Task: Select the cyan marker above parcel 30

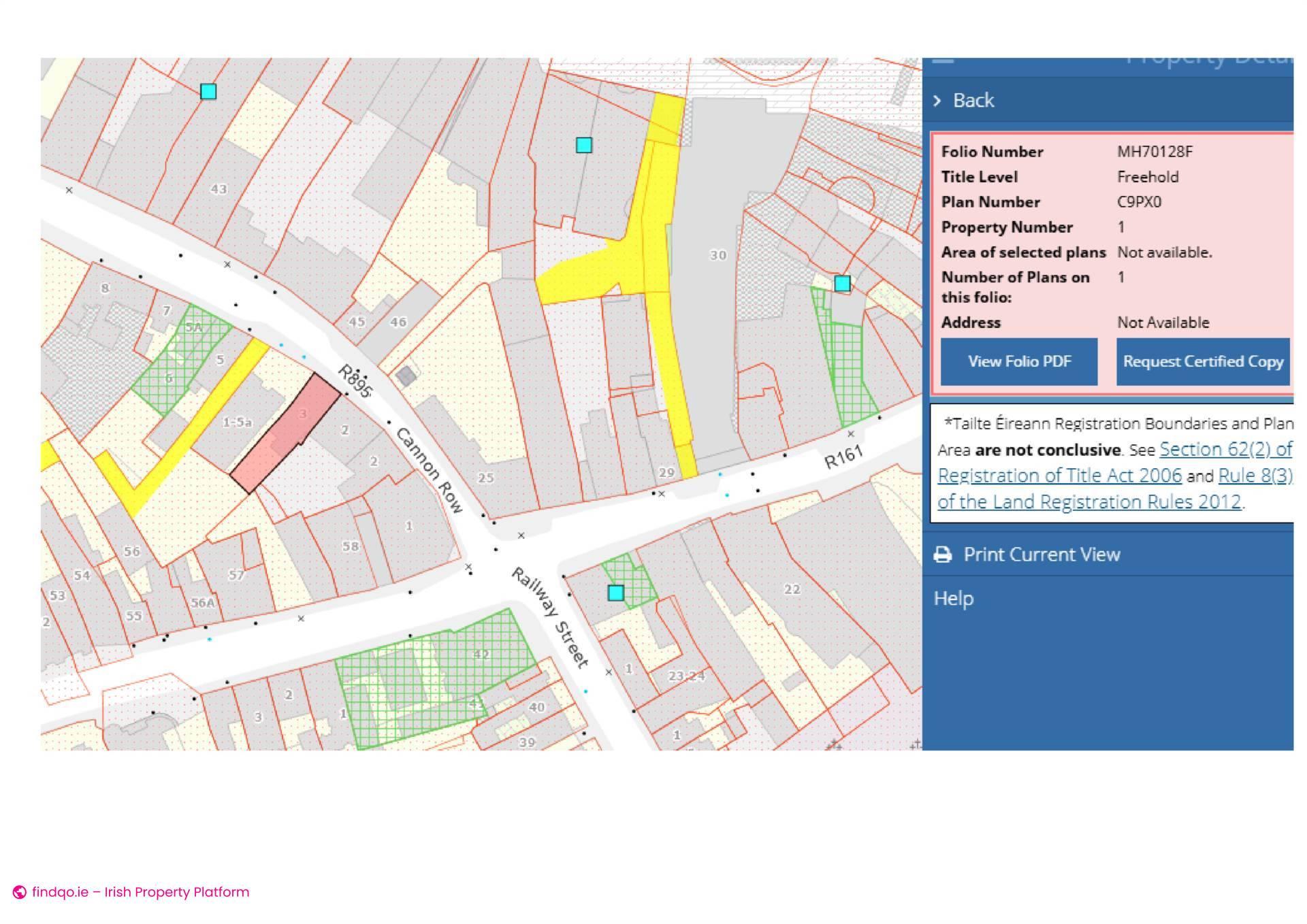Action: pyautogui.click(x=584, y=144)
